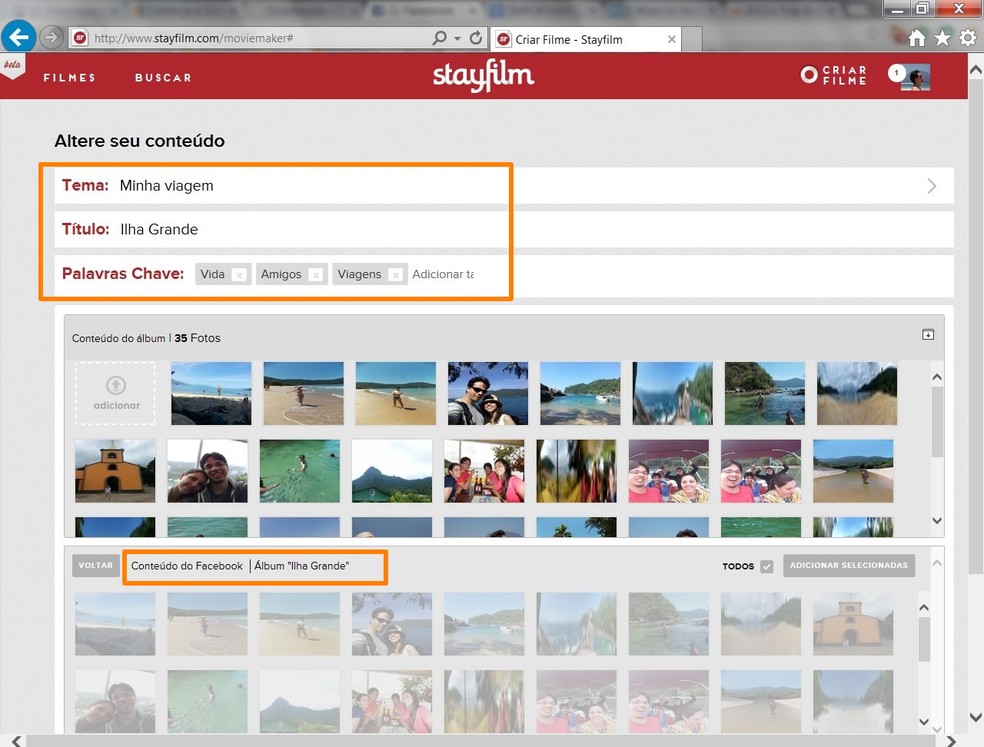Select the swimmer with fish photo

[x=299, y=471]
